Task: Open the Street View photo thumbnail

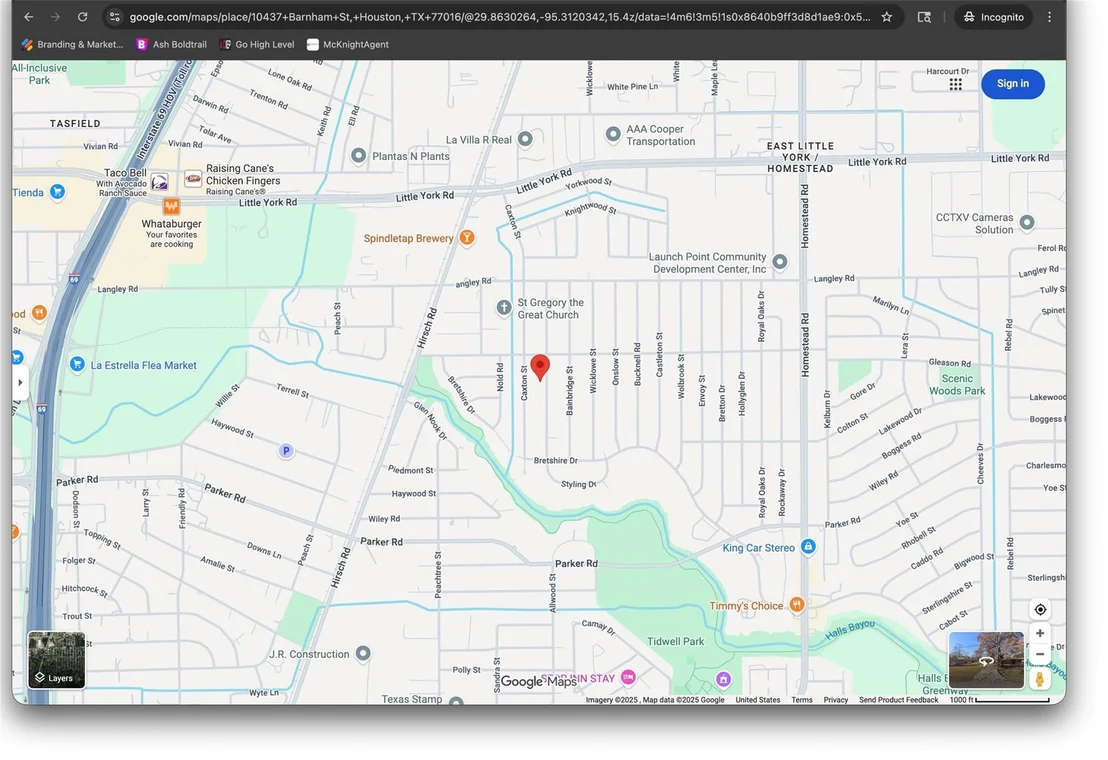Action: pos(986,660)
